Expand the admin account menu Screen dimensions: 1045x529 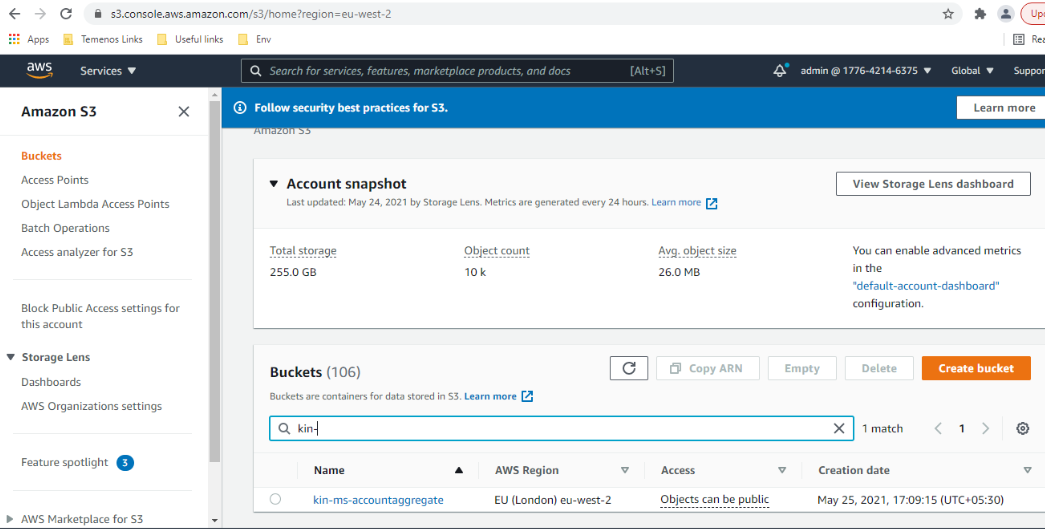(x=866, y=71)
